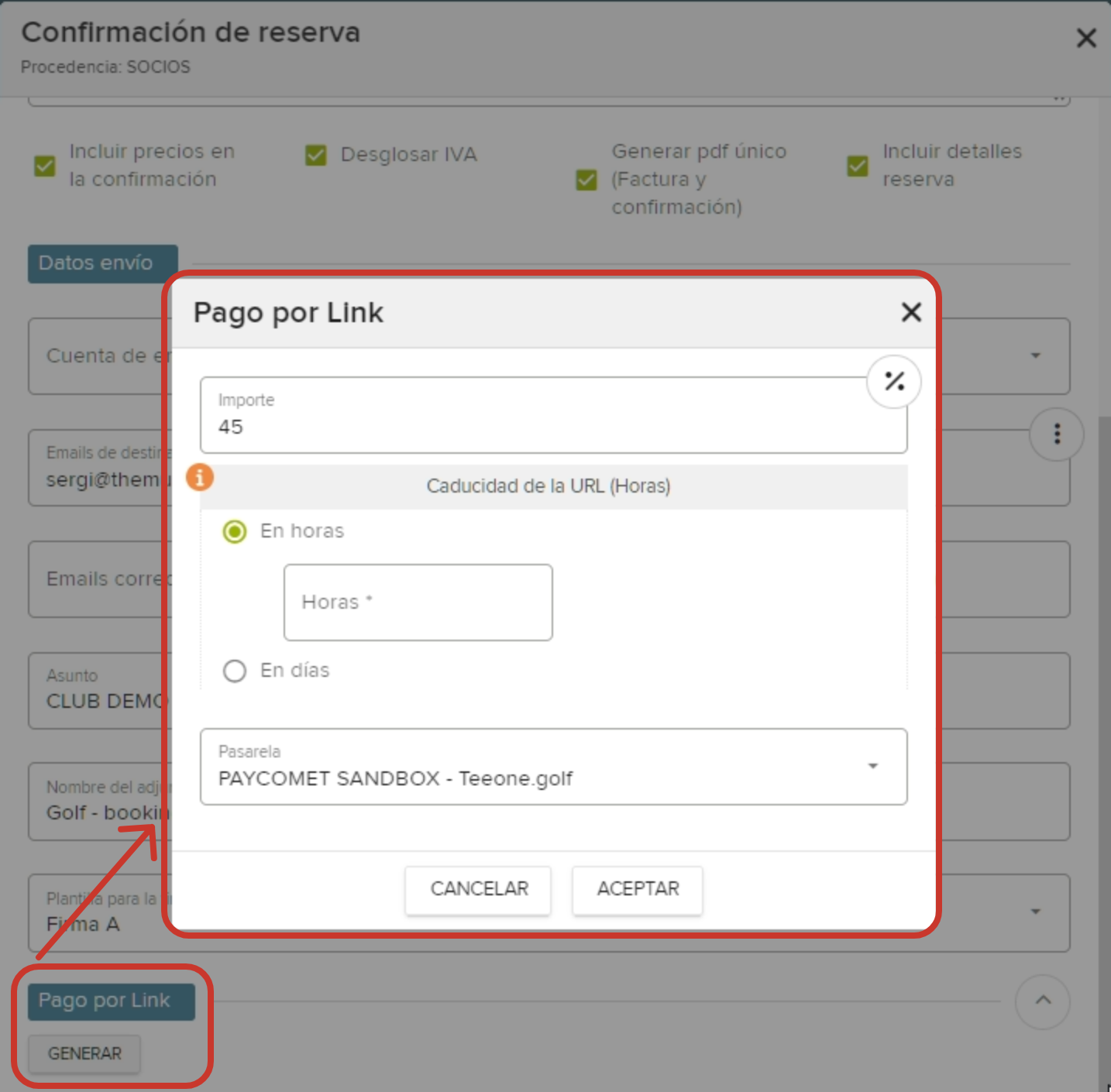This screenshot has width=1111, height=1092.
Task: Expand the Cuenta de email dropdown arrow
Action: tap(1035, 355)
